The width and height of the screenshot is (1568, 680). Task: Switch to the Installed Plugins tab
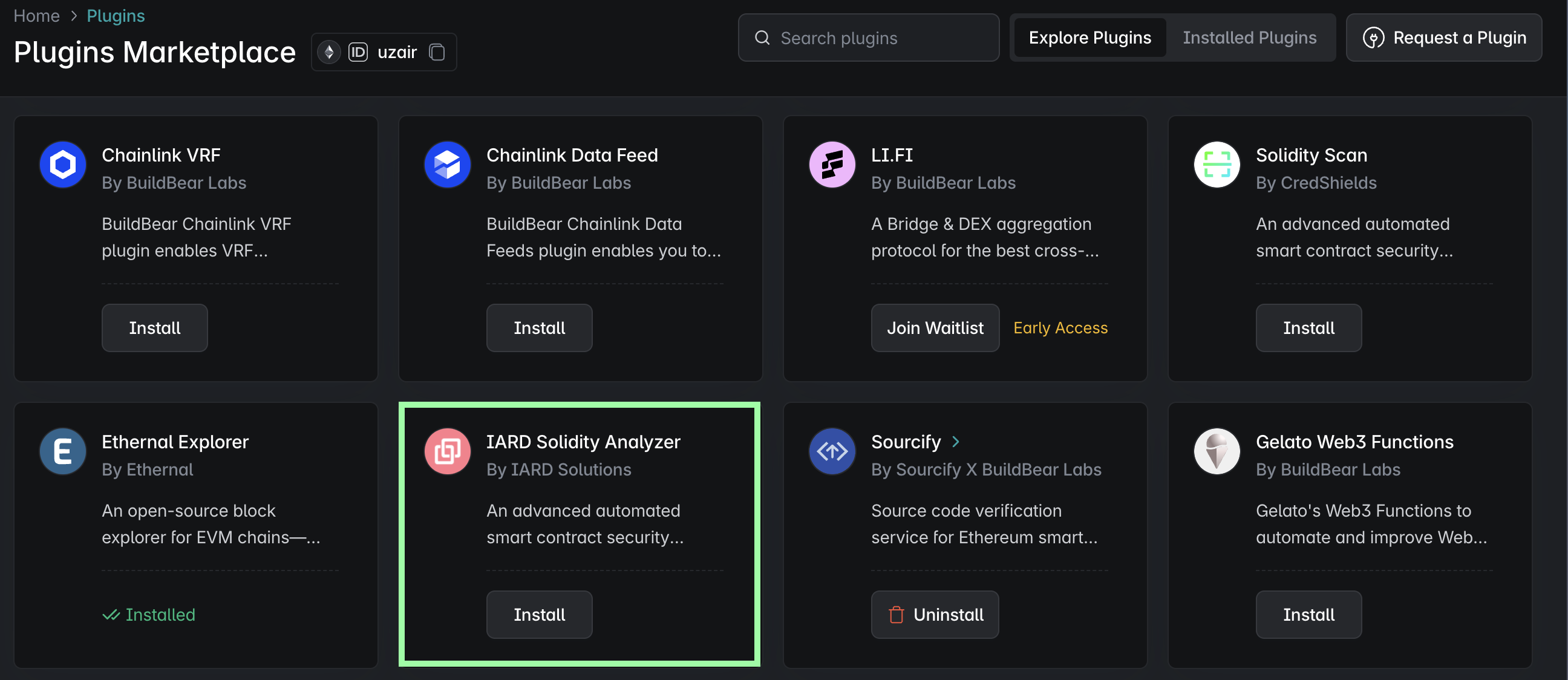1249,38
